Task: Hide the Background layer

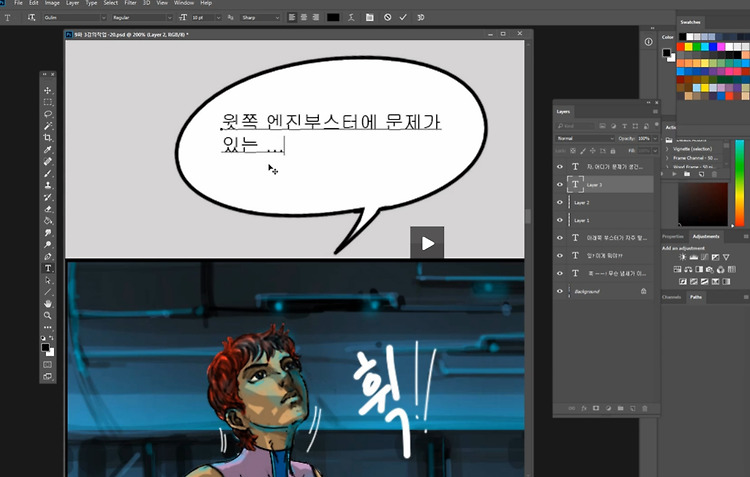Action: coord(560,291)
